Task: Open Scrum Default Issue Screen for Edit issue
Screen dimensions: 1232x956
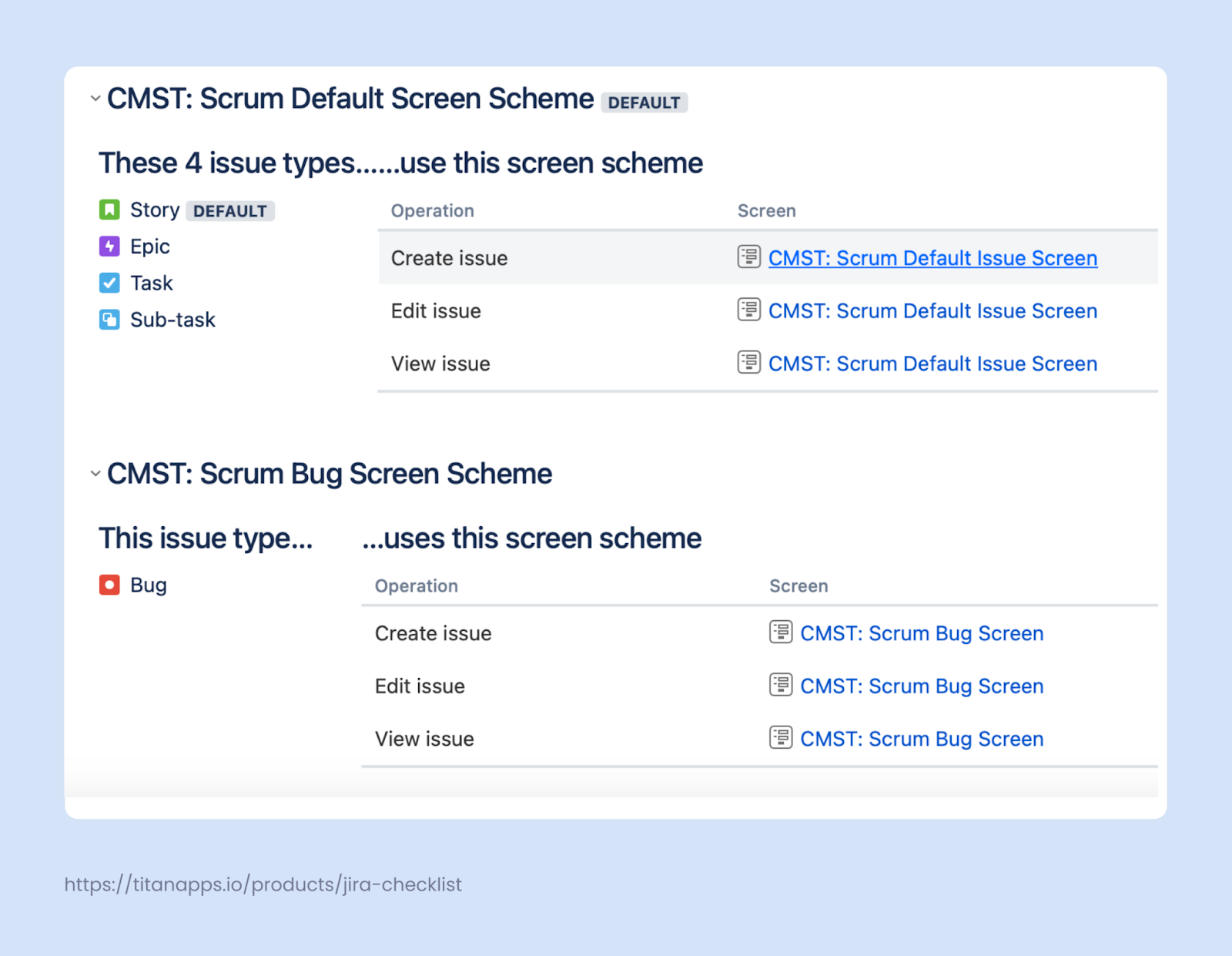Action: [932, 310]
